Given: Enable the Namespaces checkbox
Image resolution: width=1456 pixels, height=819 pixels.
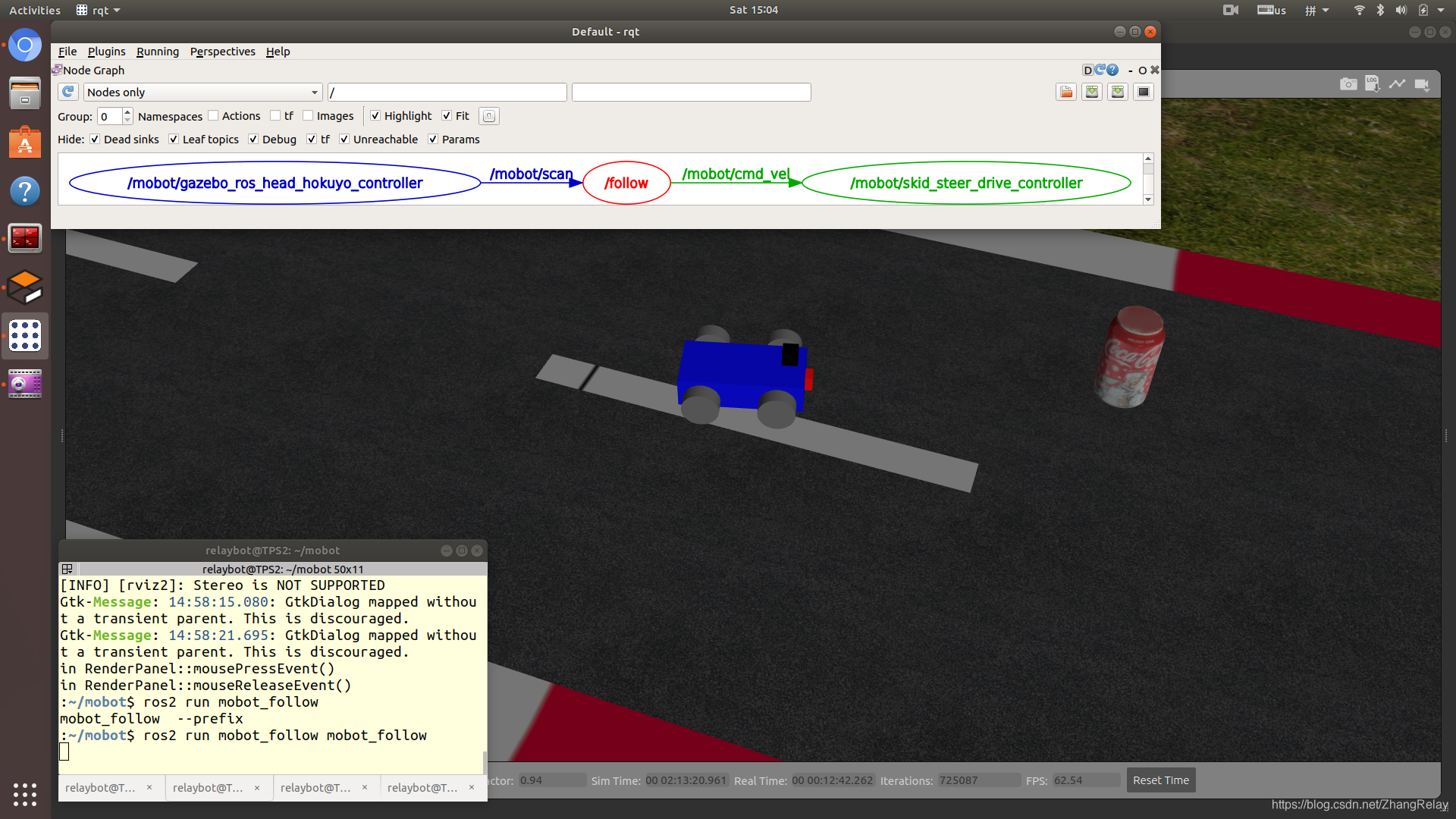Looking at the screenshot, I should (x=213, y=116).
